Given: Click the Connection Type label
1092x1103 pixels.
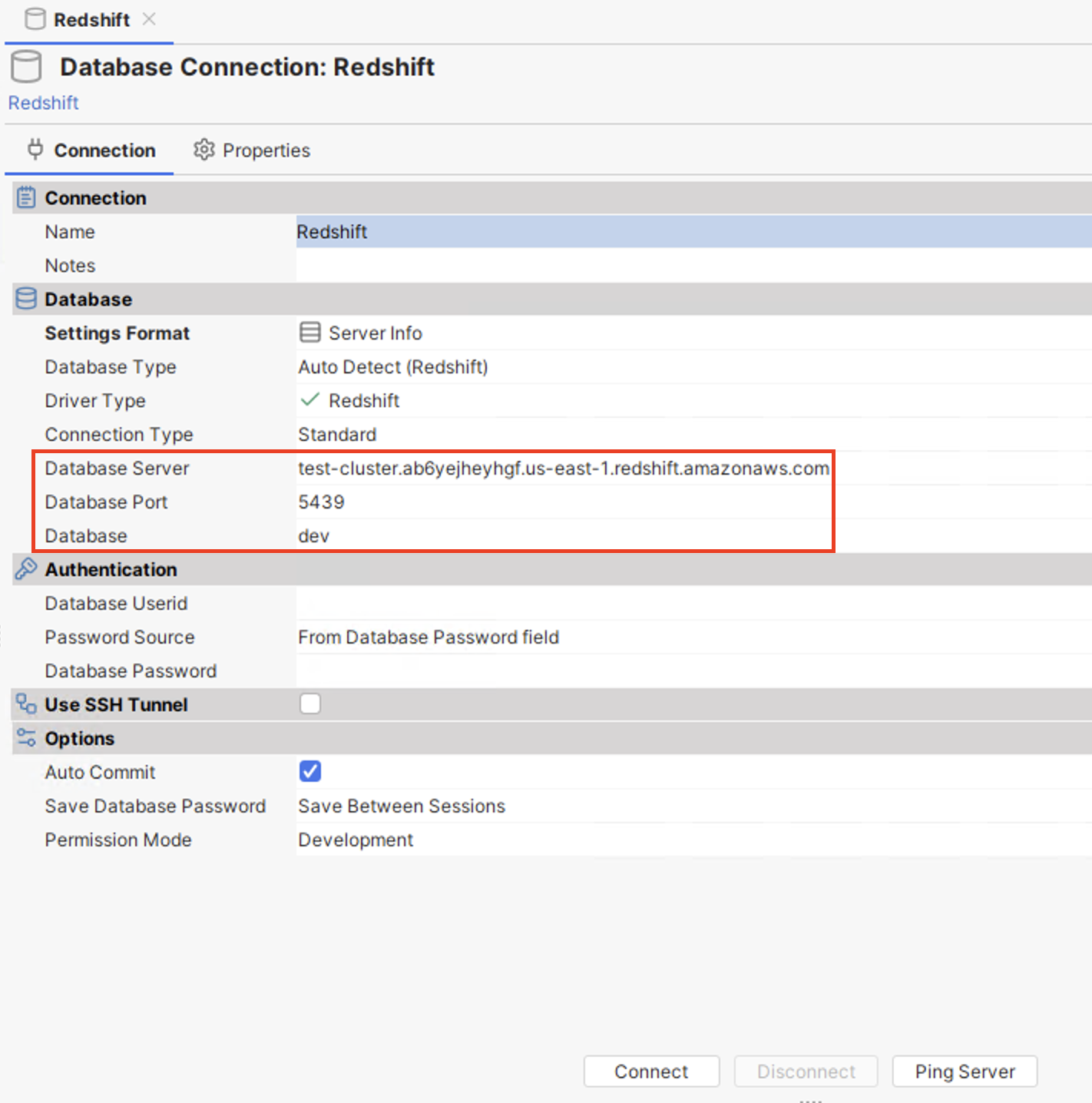Looking at the screenshot, I should [x=119, y=435].
